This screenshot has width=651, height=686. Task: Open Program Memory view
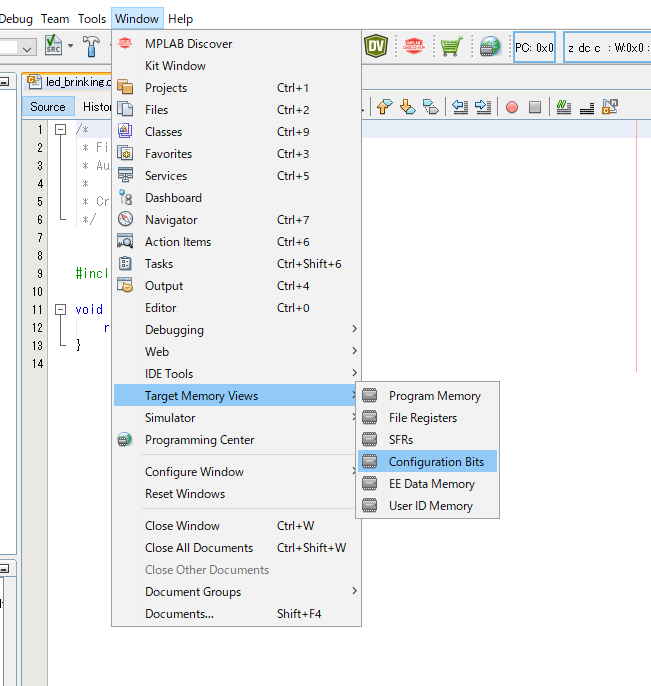coord(427,396)
